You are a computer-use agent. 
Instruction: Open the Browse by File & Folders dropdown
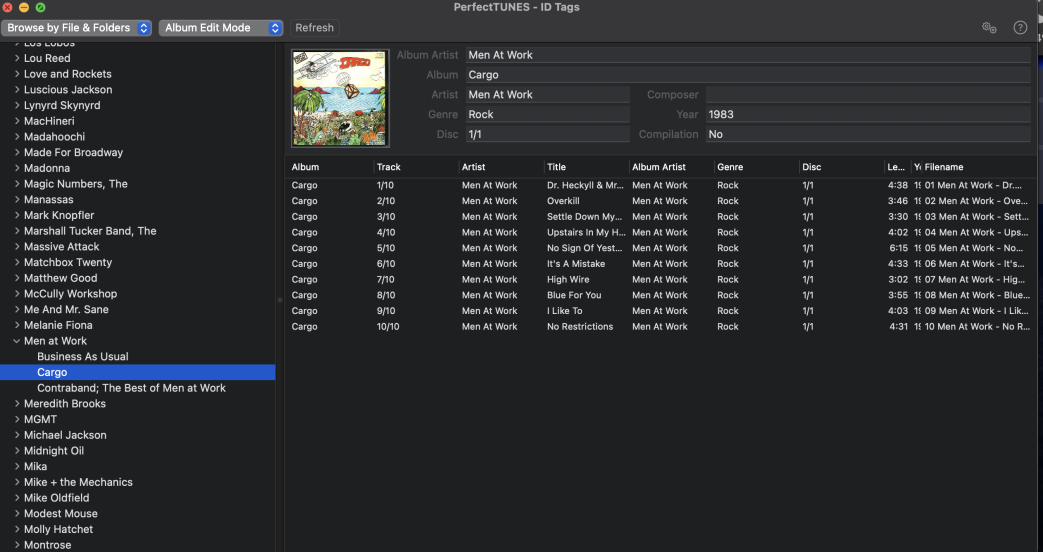(78, 28)
